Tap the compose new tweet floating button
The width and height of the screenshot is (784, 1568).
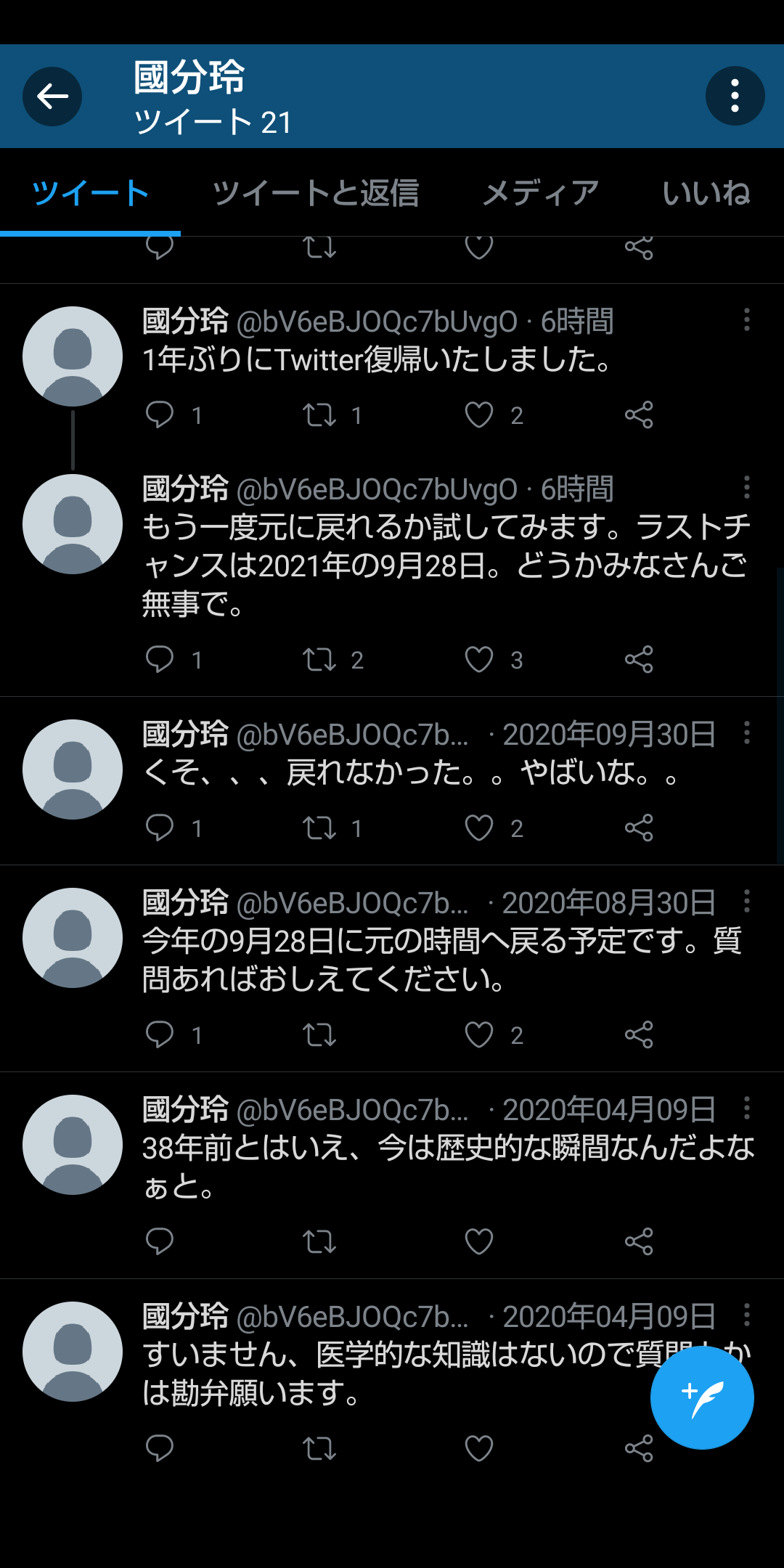(x=702, y=1397)
